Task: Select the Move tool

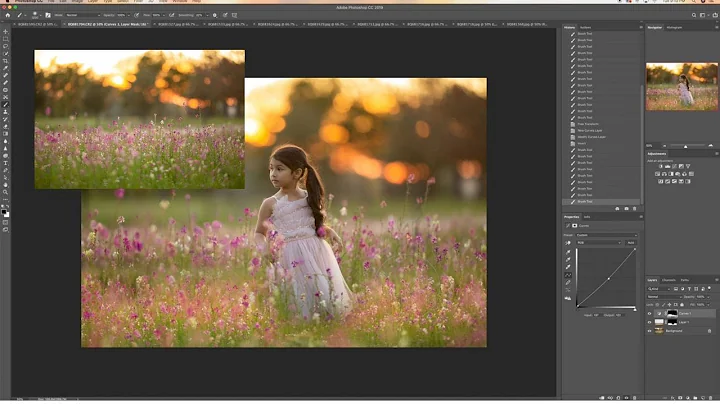Action: coord(6,32)
